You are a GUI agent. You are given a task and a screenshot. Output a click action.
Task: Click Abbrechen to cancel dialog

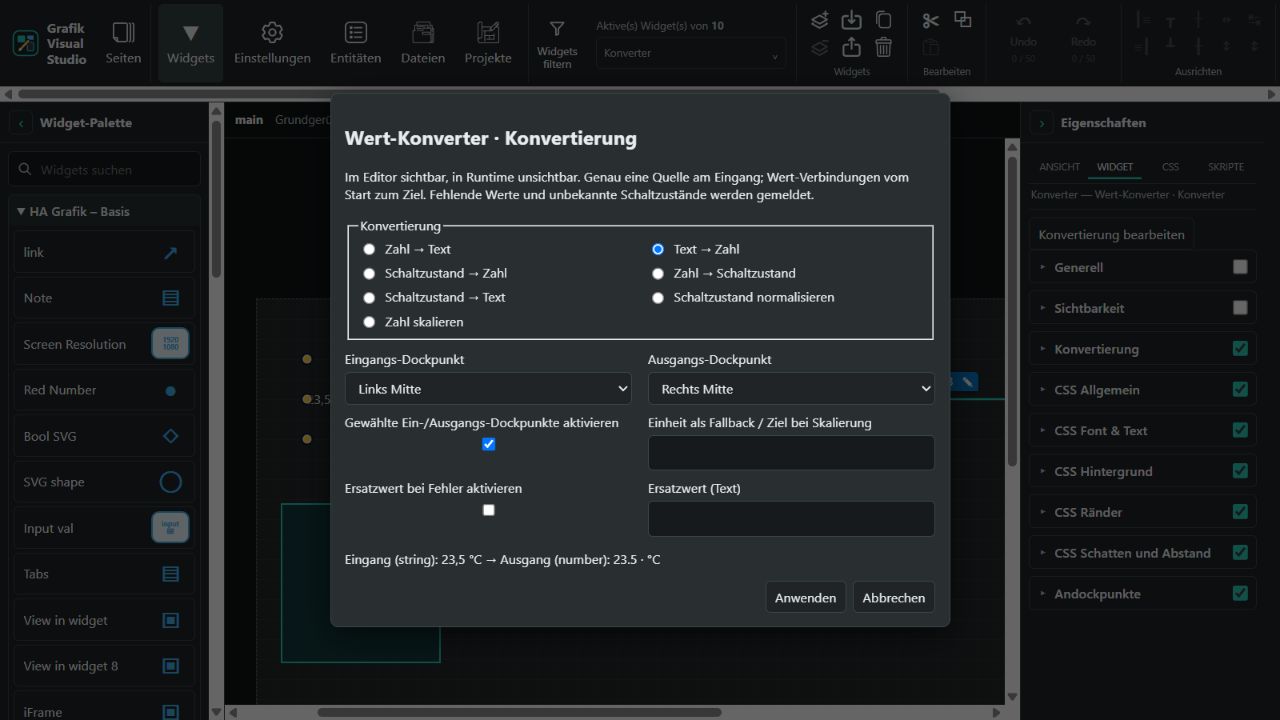coord(894,598)
